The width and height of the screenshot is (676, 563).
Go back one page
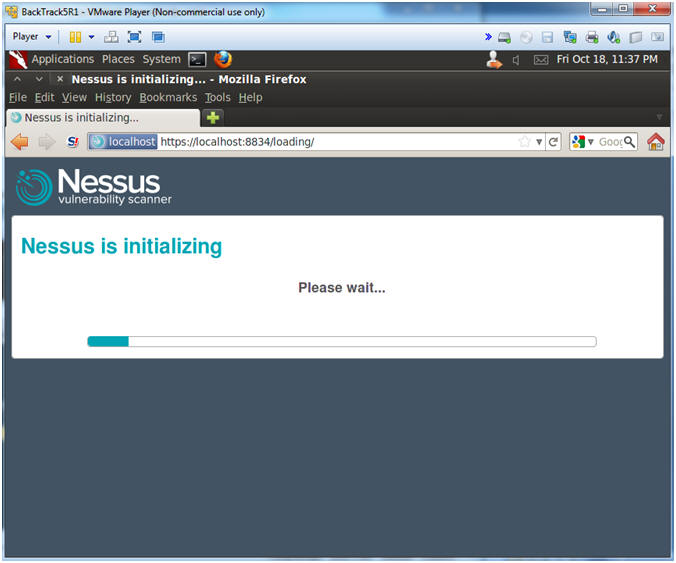19,141
